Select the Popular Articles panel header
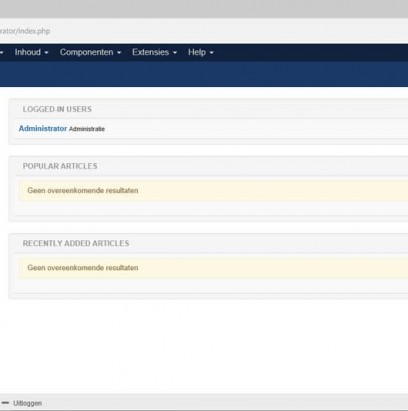408x411 pixels. (x=60, y=166)
